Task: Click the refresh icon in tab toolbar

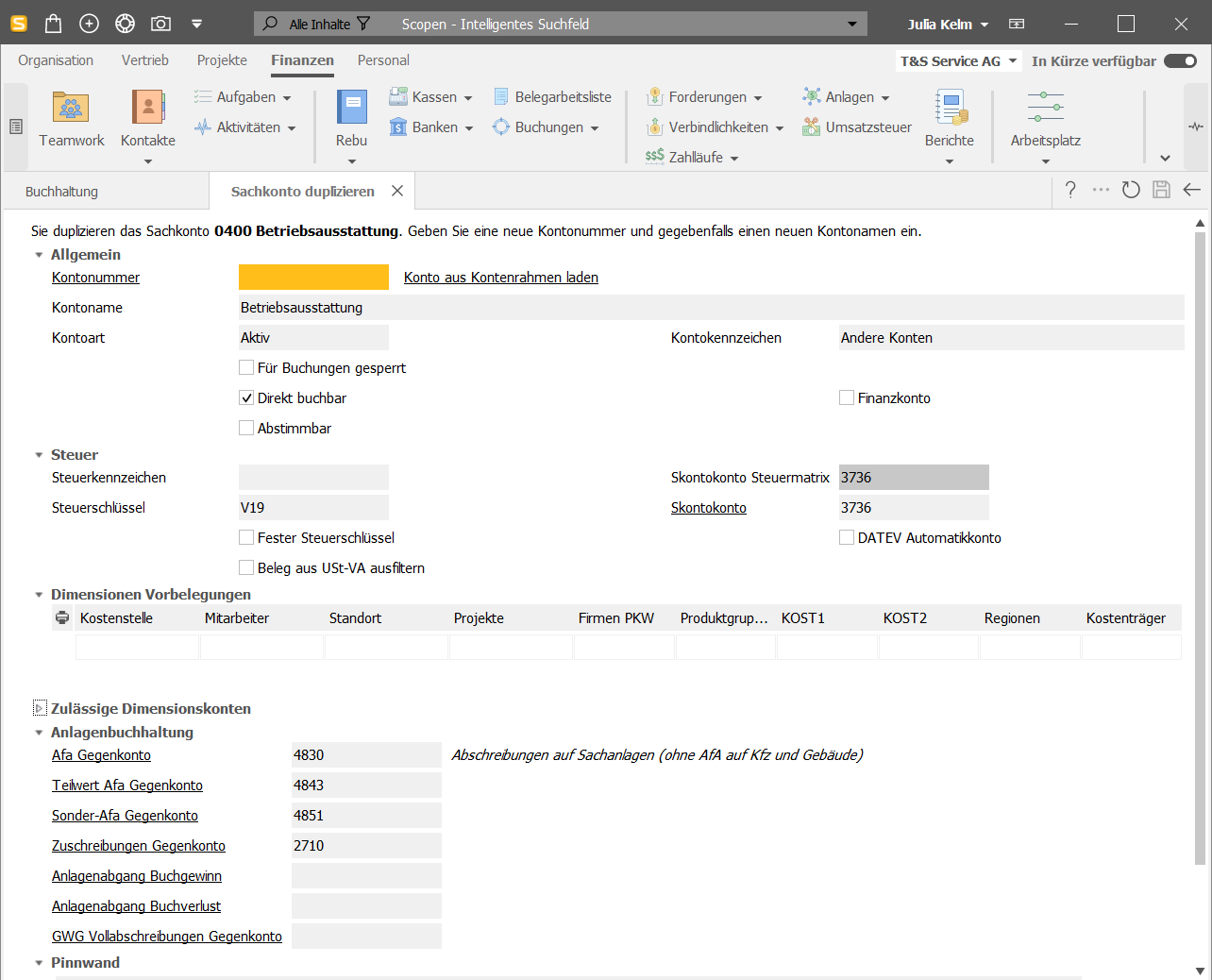Action: tap(1131, 190)
